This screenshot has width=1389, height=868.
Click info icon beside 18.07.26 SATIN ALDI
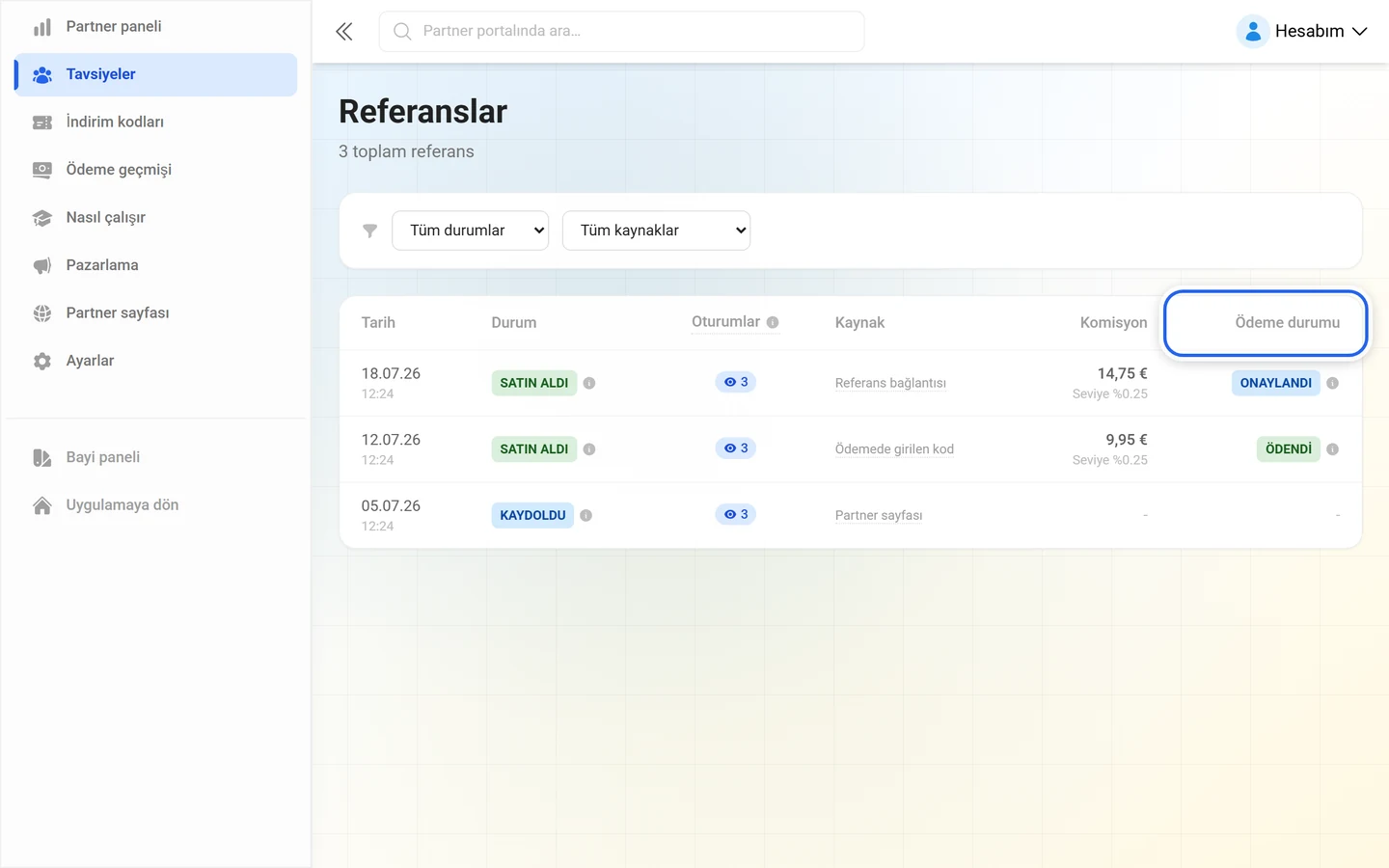pos(589,383)
